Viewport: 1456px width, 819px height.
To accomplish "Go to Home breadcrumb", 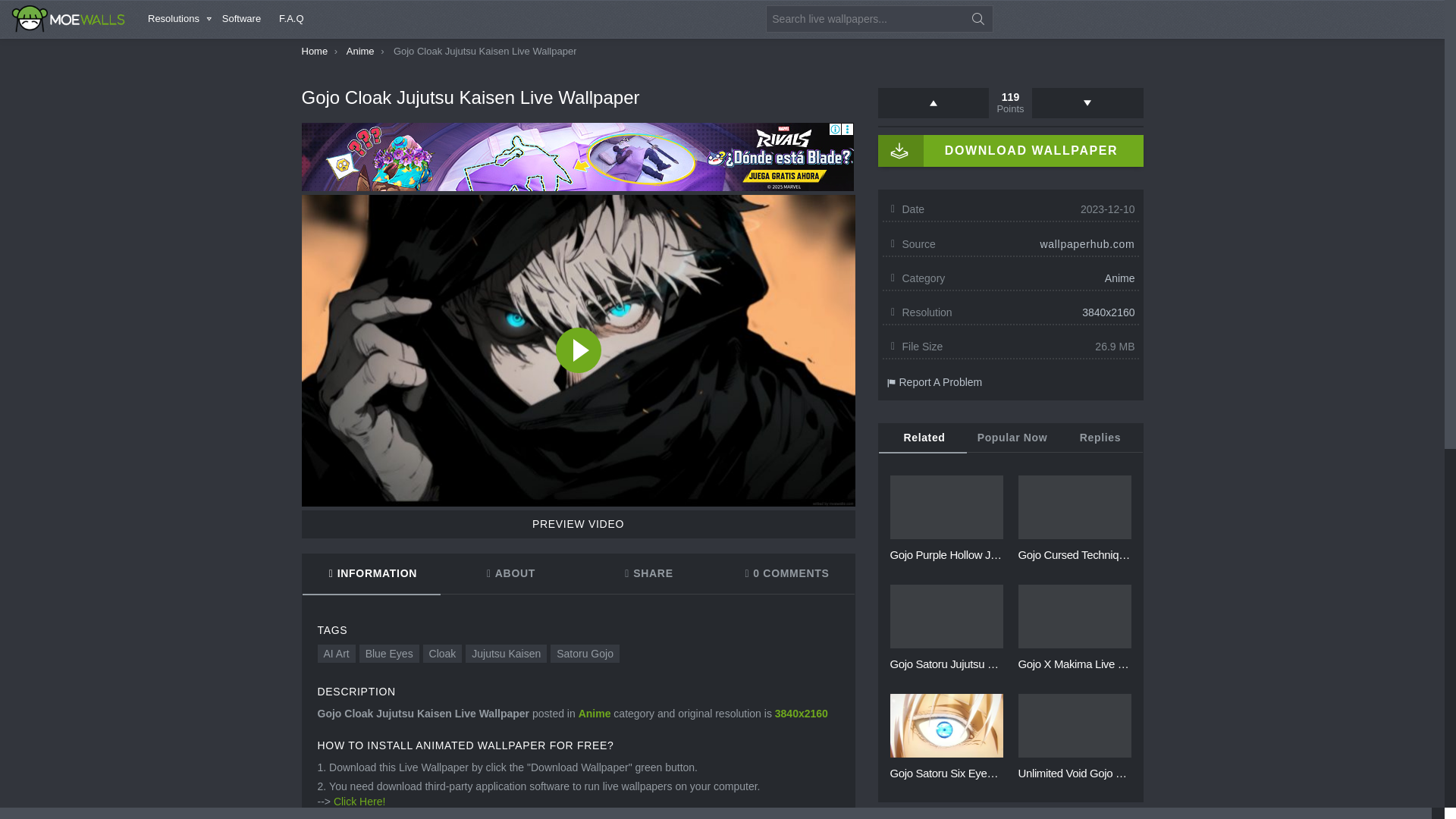I will click(315, 52).
